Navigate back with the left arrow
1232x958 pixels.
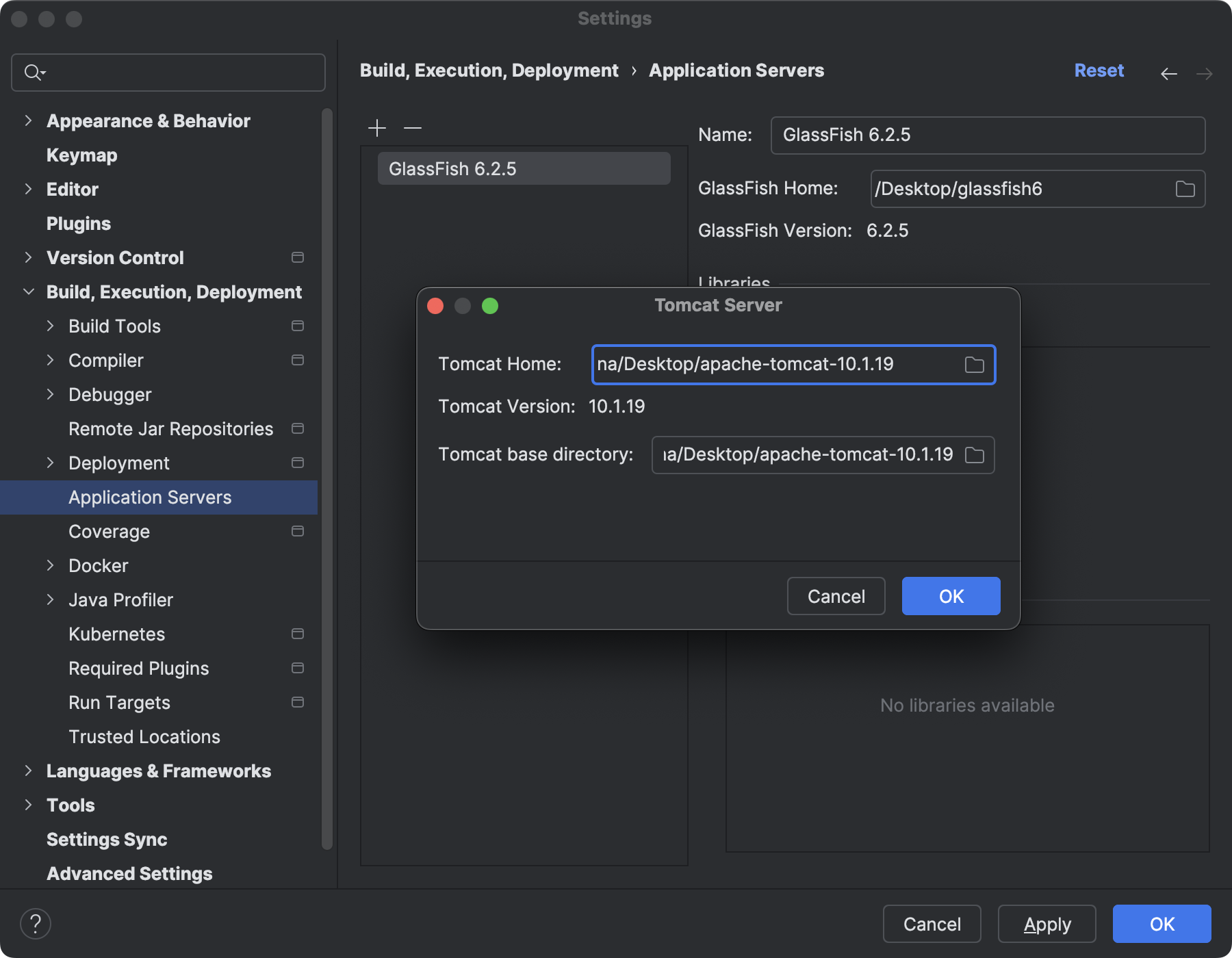click(1168, 73)
